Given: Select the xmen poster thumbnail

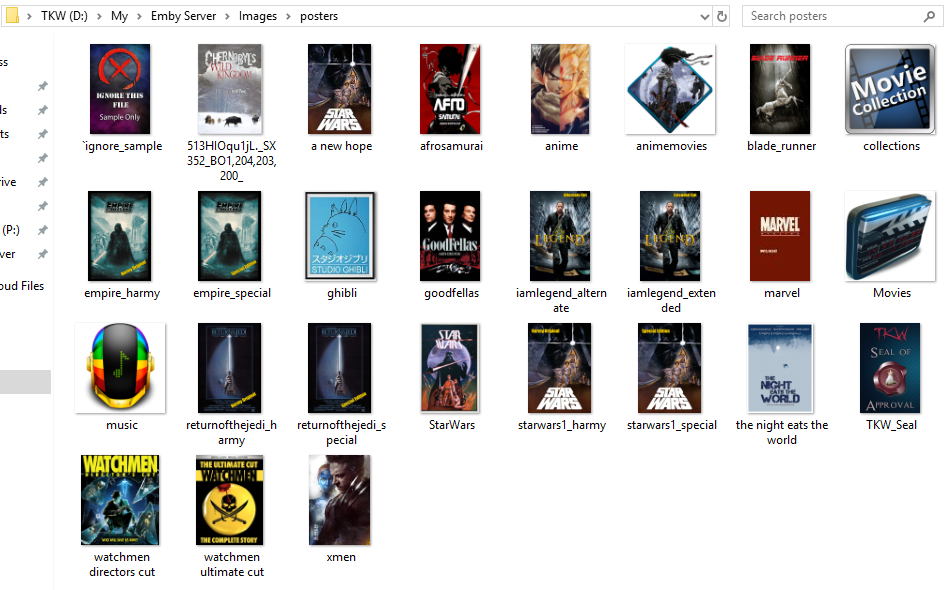Looking at the screenshot, I should pos(340,500).
